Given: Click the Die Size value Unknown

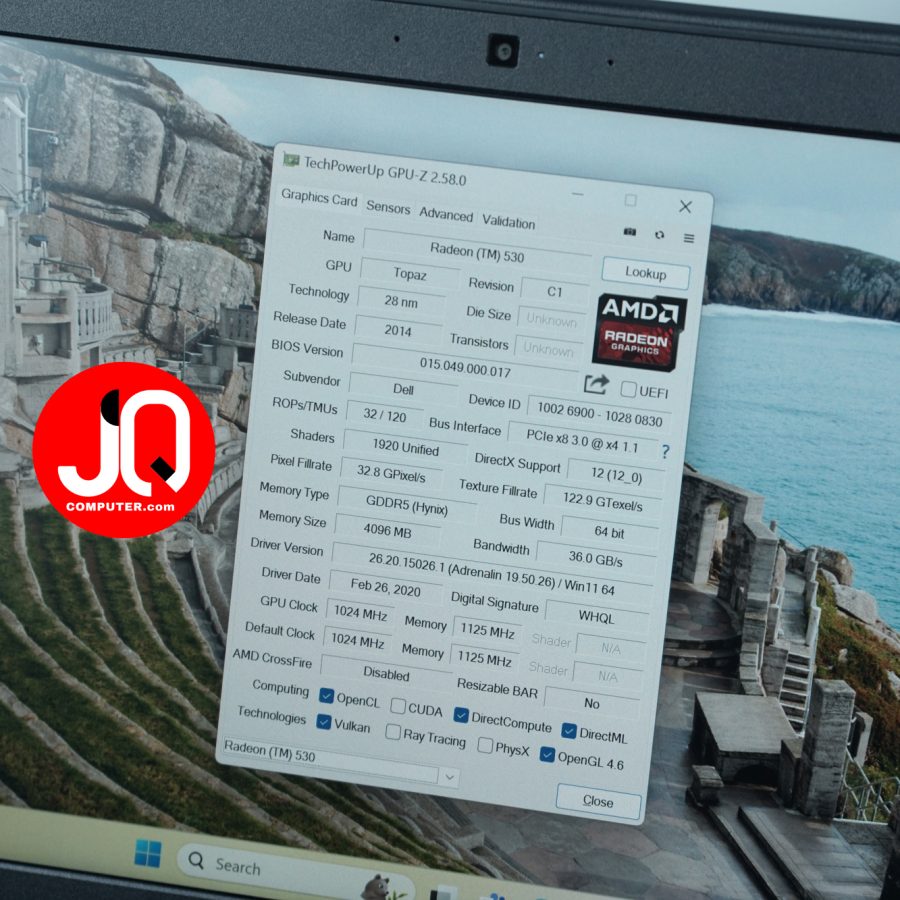Looking at the screenshot, I should 551,319.
